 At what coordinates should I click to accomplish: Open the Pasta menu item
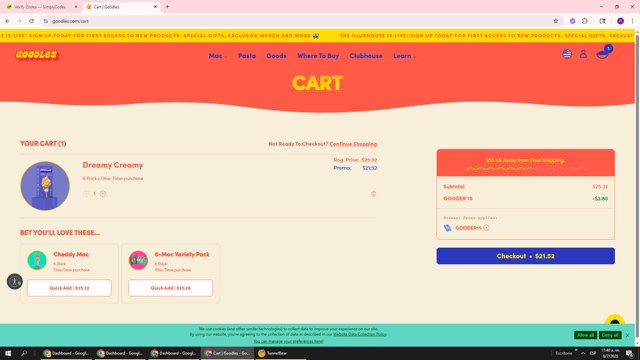(x=247, y=56)
